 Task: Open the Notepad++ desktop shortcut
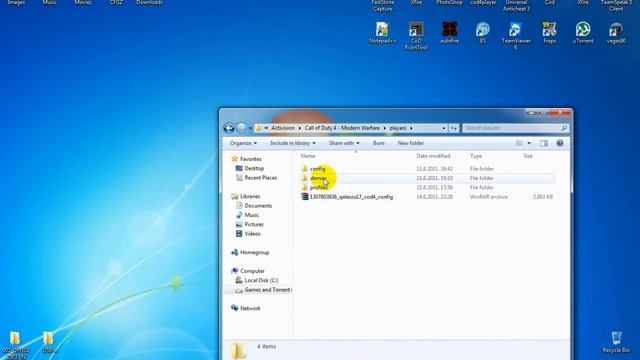pyautogui.click(x=382, y=32)
